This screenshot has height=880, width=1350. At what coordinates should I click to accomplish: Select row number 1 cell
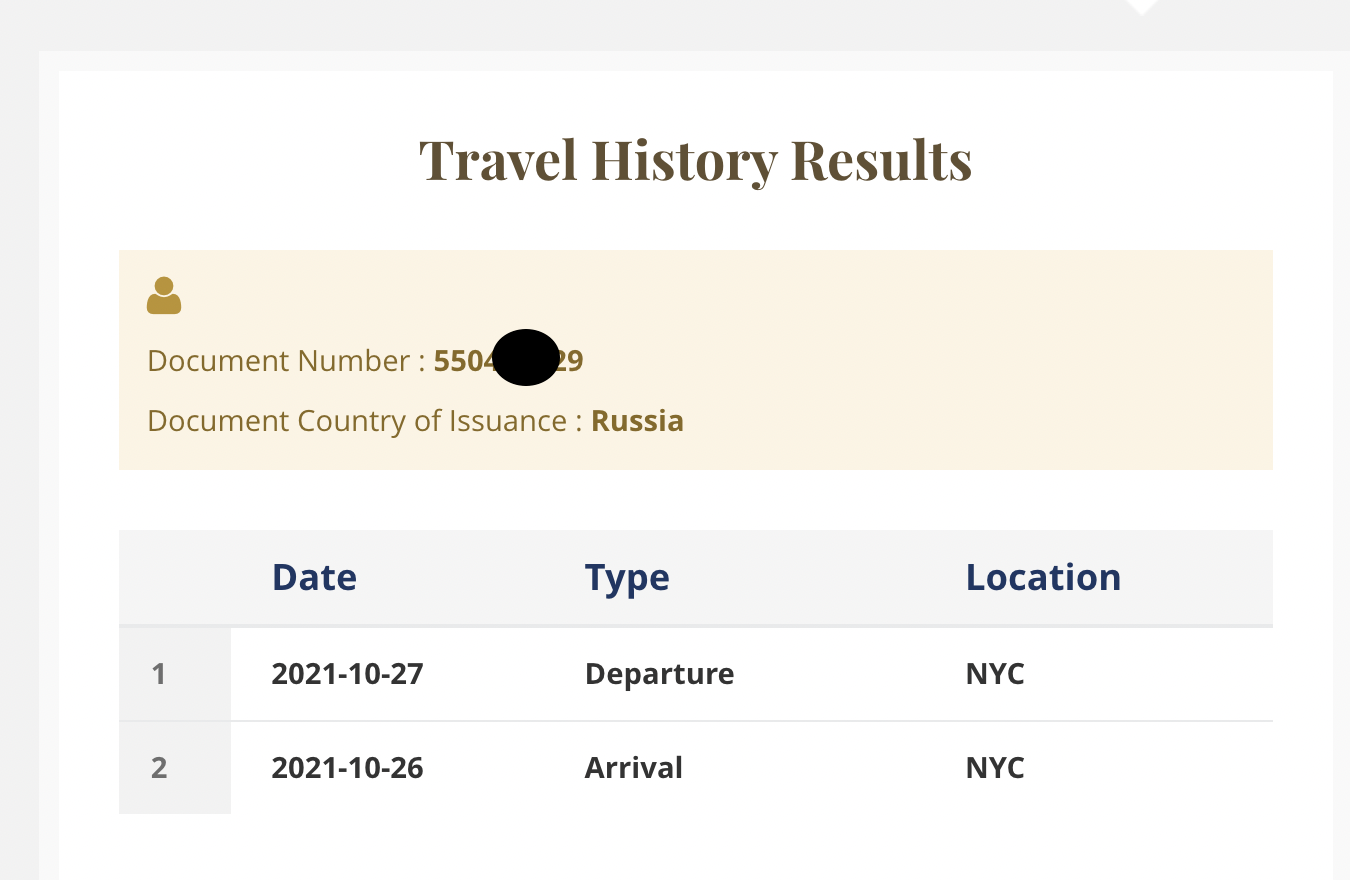coord(175,674)
